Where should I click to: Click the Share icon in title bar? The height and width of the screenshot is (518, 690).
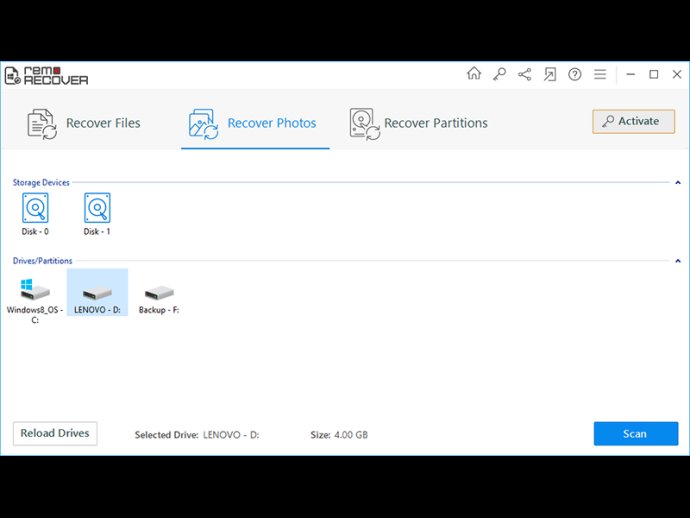(525, 74)
